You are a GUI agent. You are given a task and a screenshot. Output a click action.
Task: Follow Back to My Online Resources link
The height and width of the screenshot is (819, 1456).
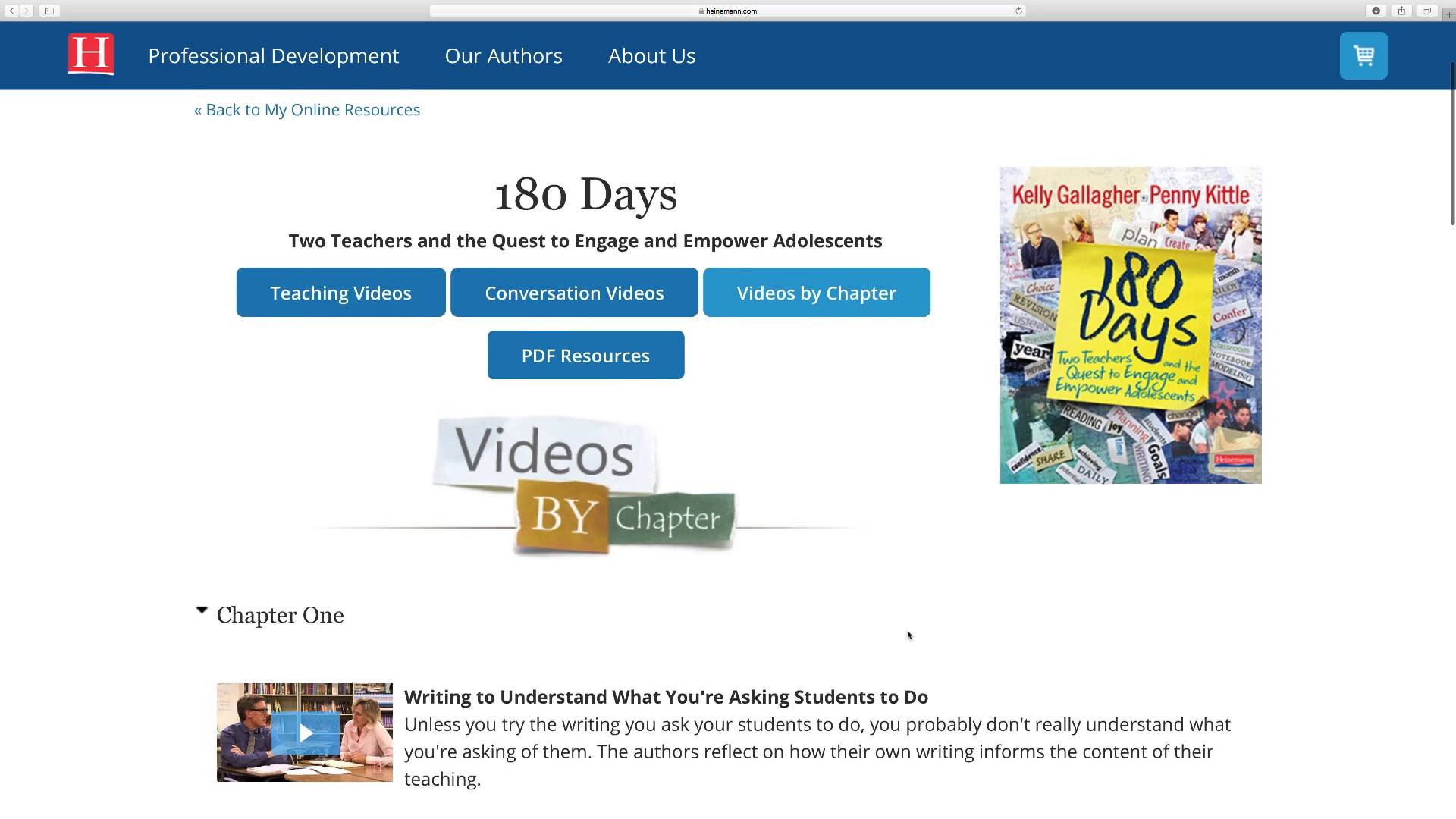[x=307, y=110]
